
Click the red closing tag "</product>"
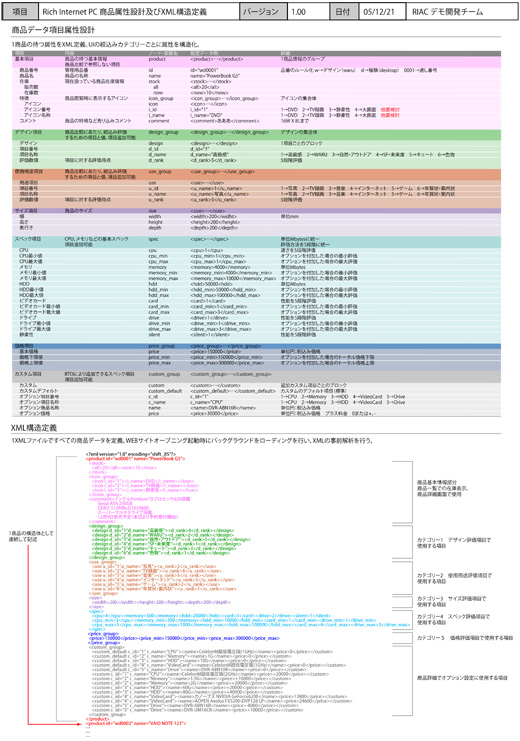(x=97, y=719)
